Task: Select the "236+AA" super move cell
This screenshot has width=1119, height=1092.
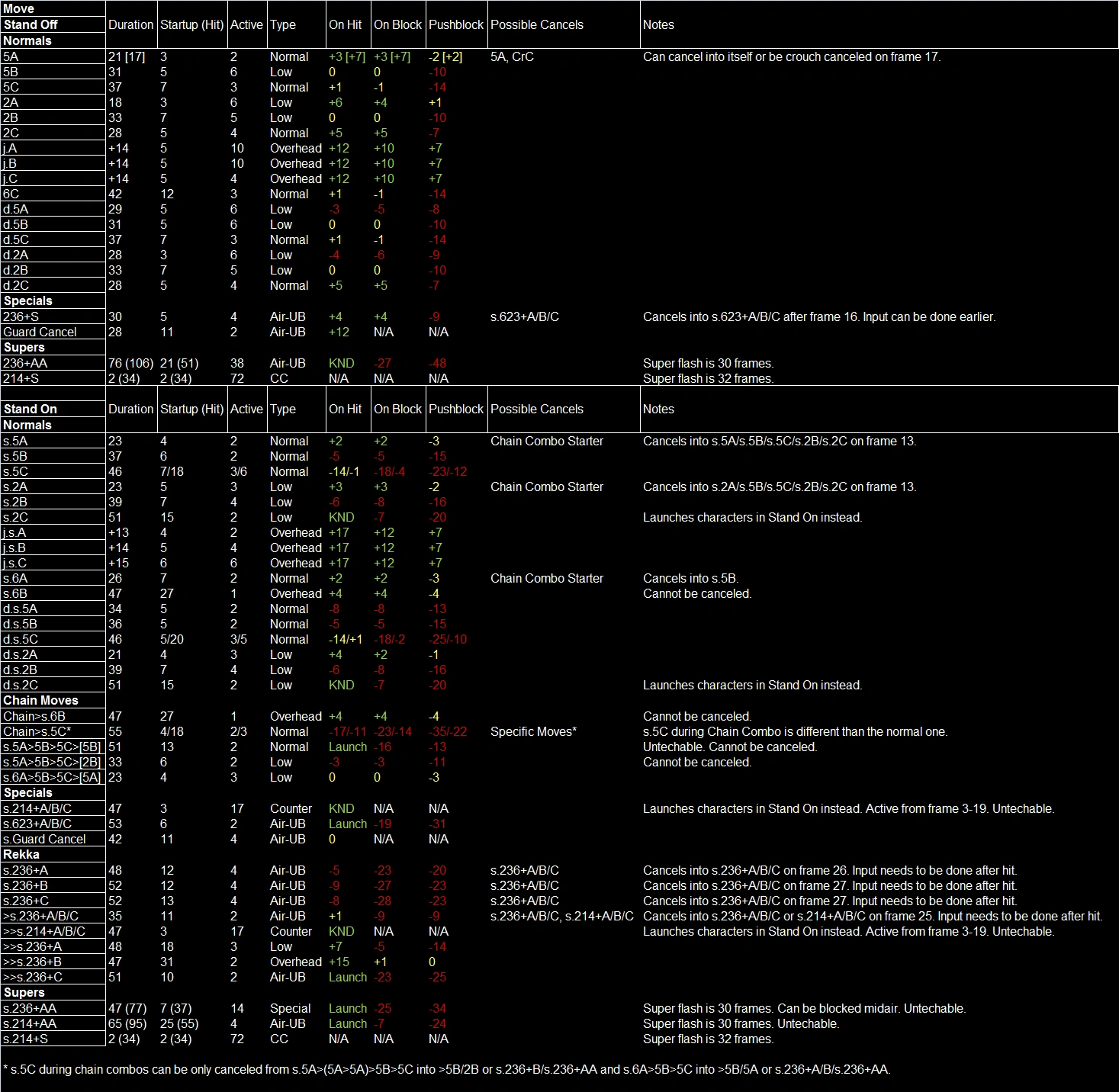Action: point(53,363)
